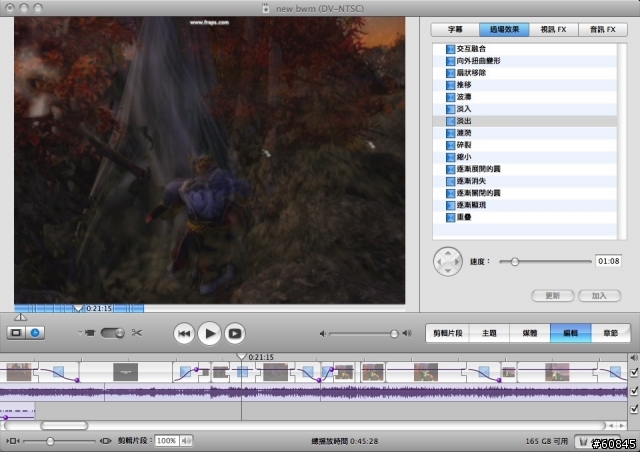Click the icon beside 扇狀移除 transition

pyautogui.click(x=450, y=73)
